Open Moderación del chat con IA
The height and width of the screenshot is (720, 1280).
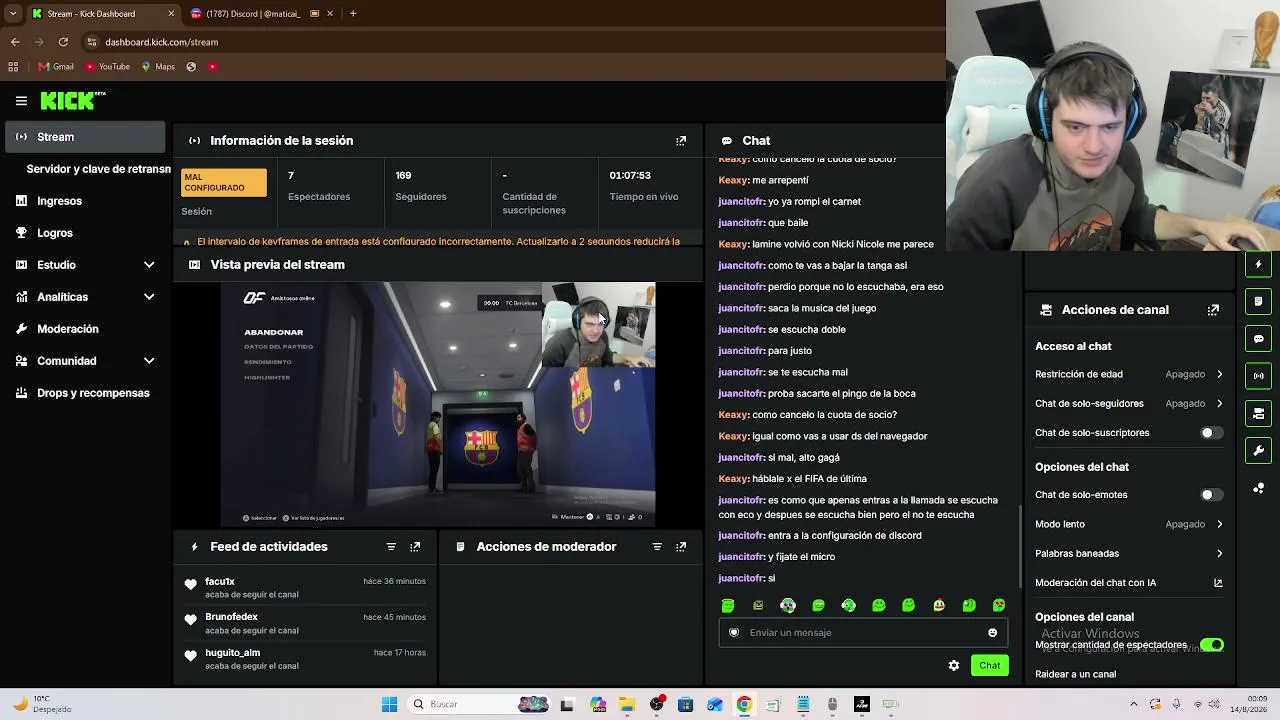pos(1129,583)
